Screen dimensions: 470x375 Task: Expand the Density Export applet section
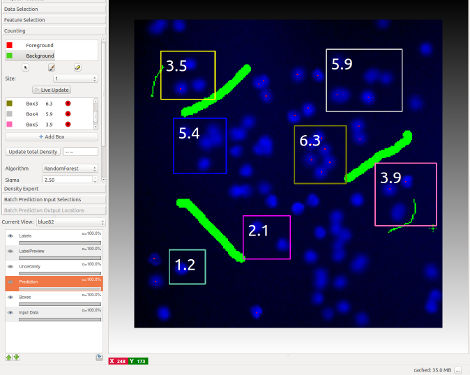[54, 189]
